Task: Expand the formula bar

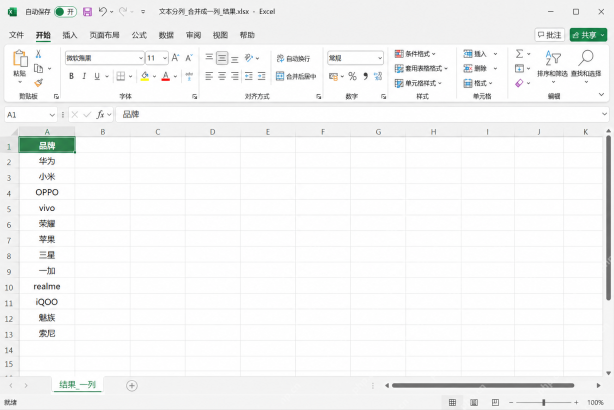Action: click(x=604, y=114)
